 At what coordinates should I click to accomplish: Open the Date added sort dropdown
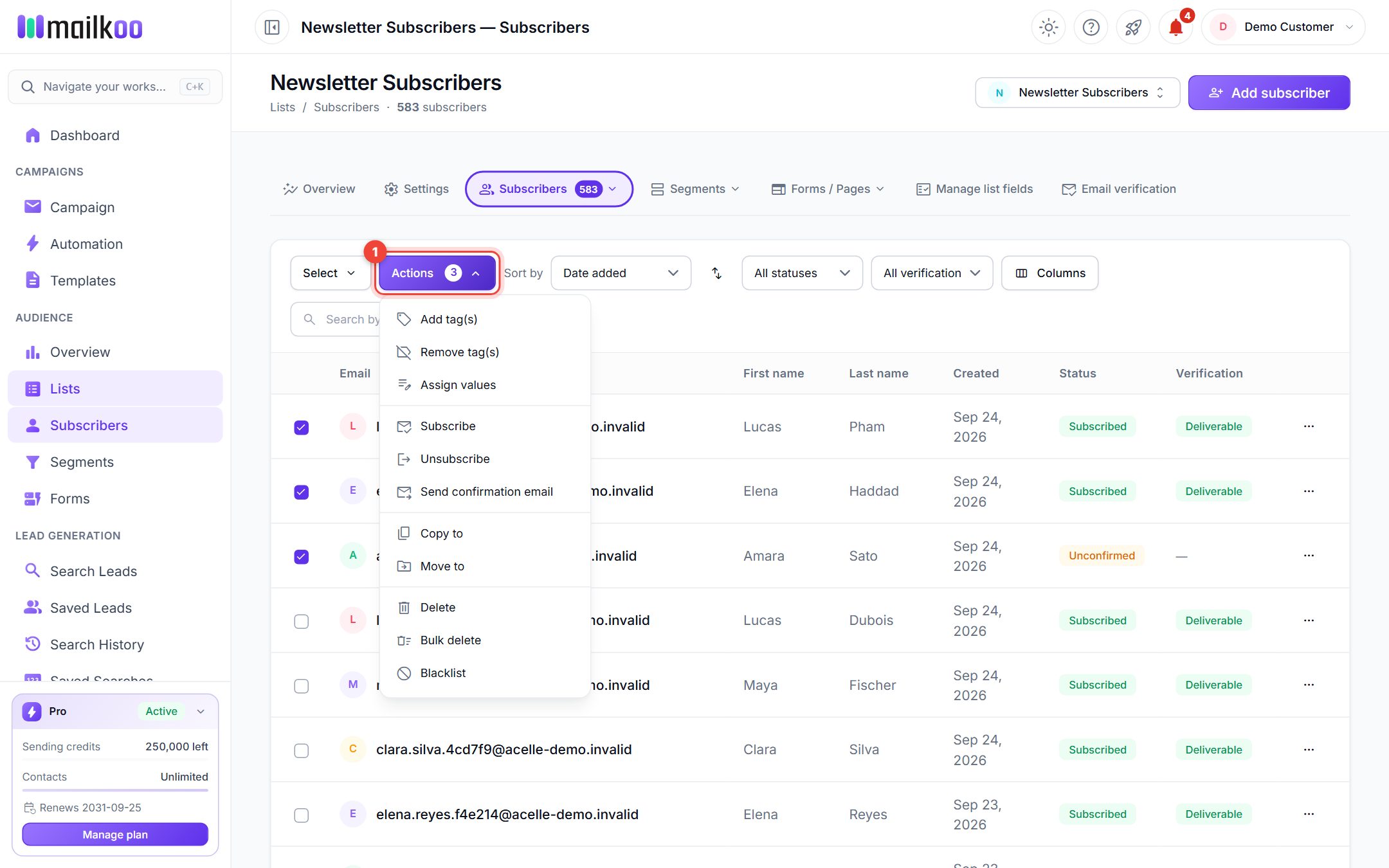coord(621,273)
